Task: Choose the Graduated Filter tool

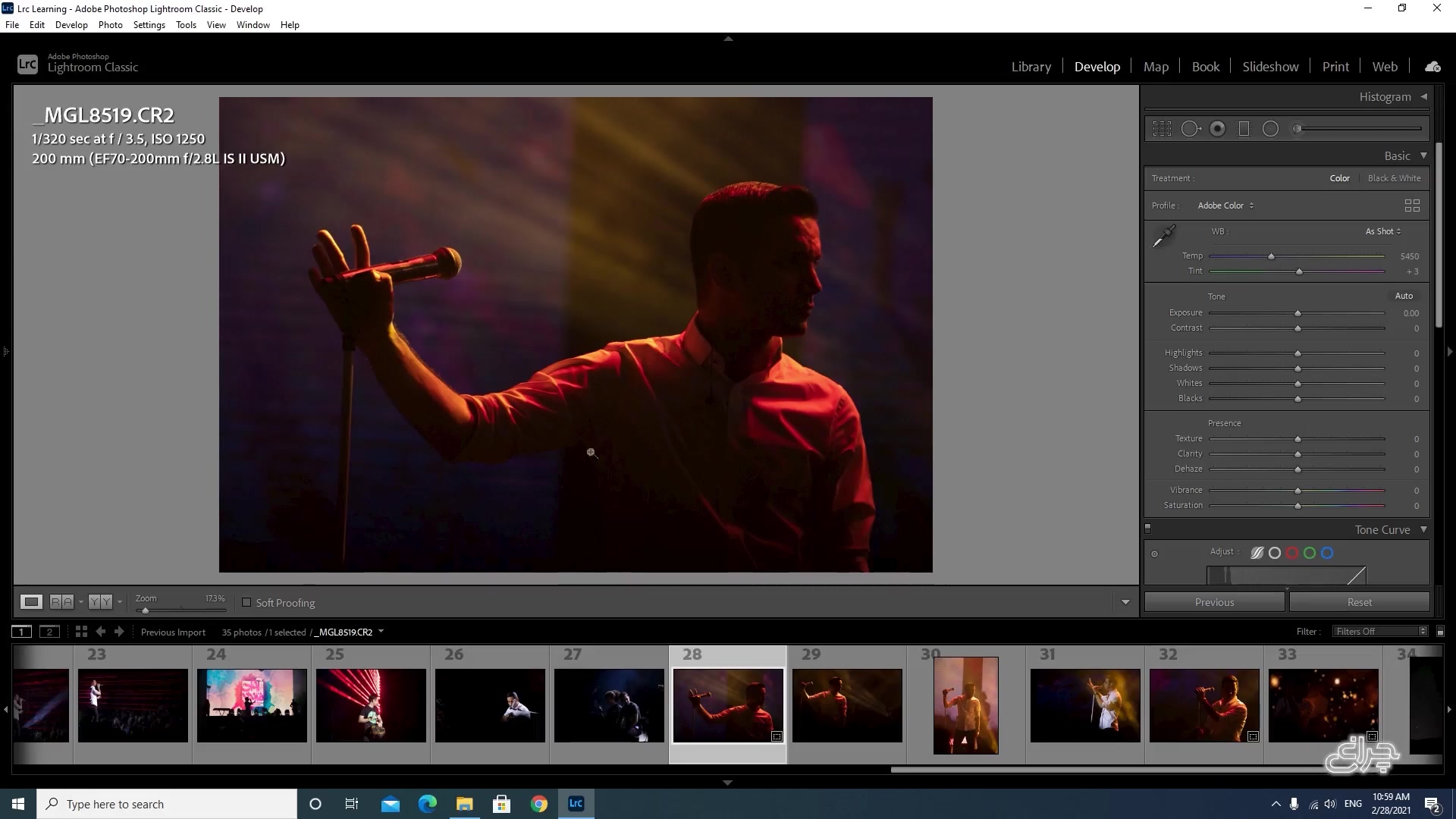Action: [x=1244, y=129]
